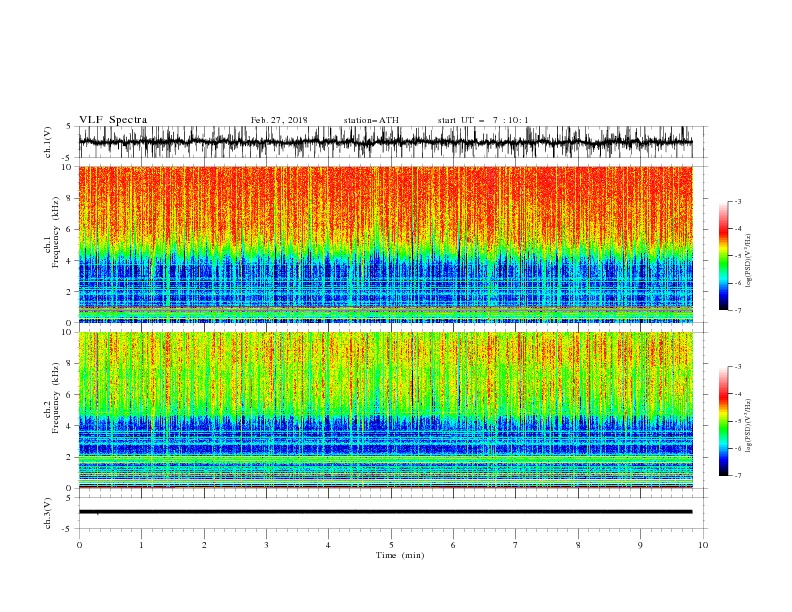Click the "-7" tick on ch.2 color bar
This screenshot has height=612, width=792.
(x=737, y=476)
